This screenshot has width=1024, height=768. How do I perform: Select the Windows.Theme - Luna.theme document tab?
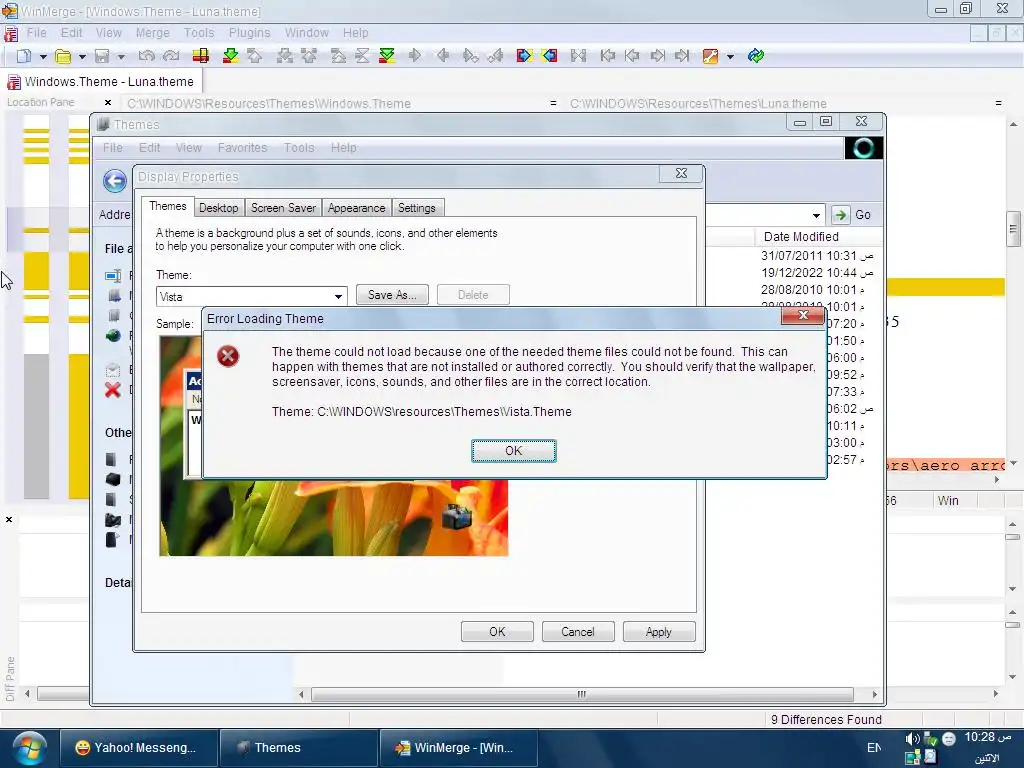coord(101,82)
